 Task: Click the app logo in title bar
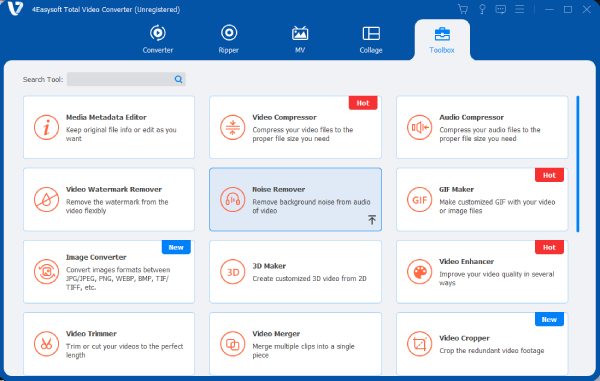point(15,8)
